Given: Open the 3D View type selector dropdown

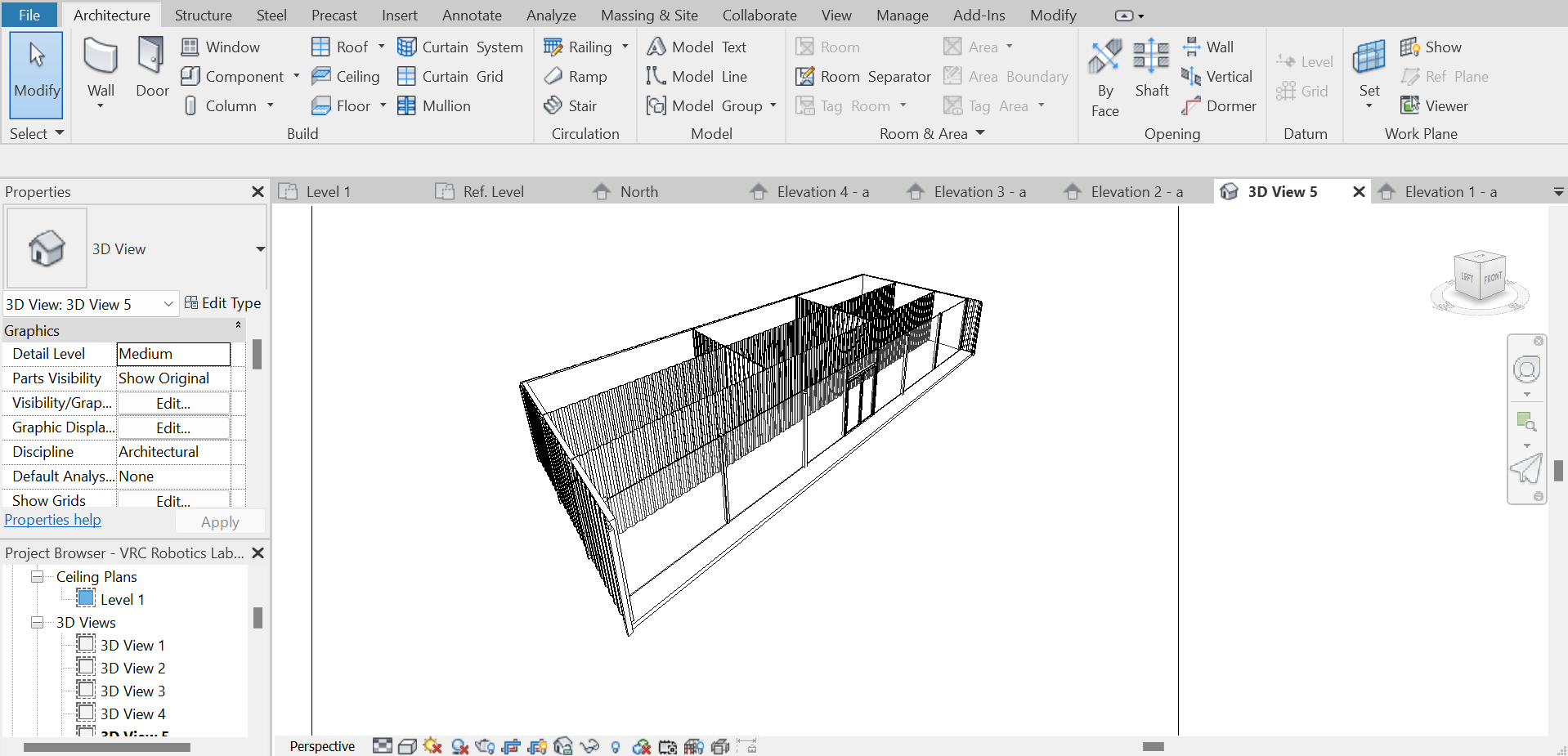Looking at the screenshot, I should tap(260, 248).
